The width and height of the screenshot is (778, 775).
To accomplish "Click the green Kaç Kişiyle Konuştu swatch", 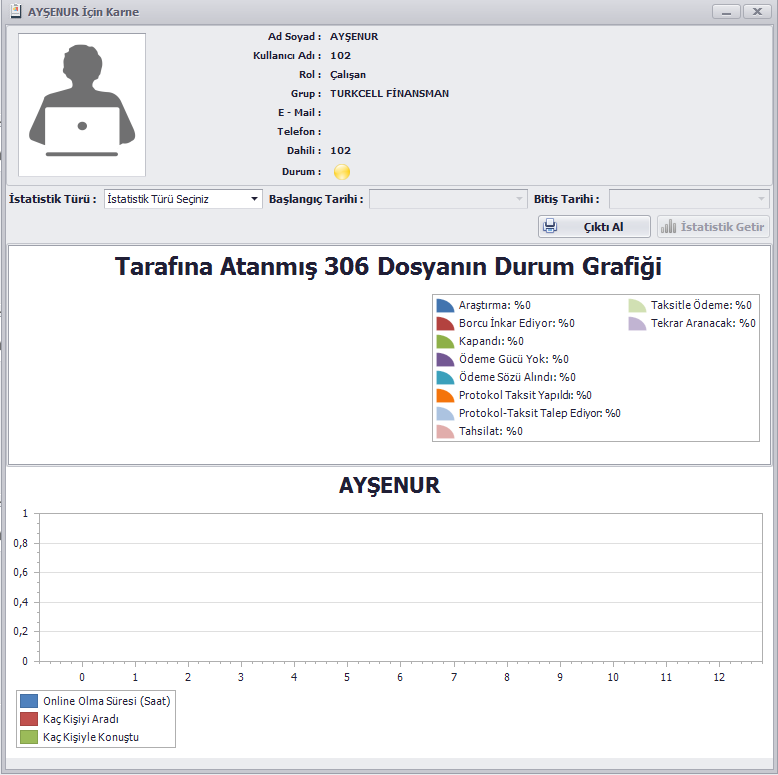I will pos(29,737).
